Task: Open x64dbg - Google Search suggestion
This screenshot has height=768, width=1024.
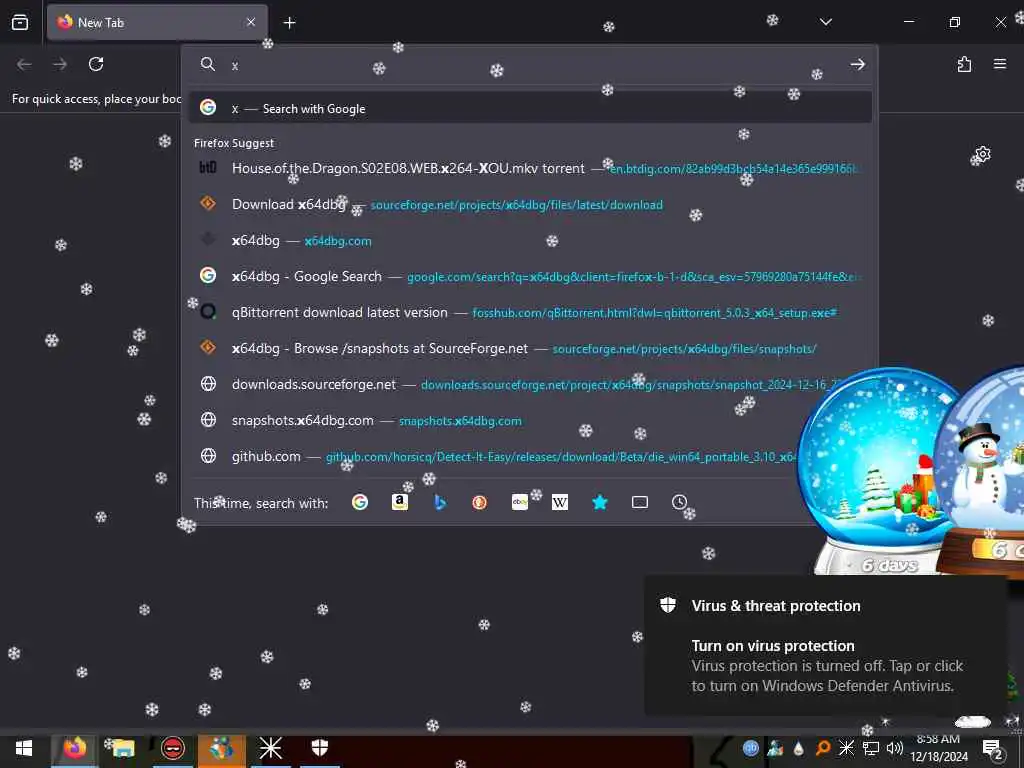Action: point(530,276)
